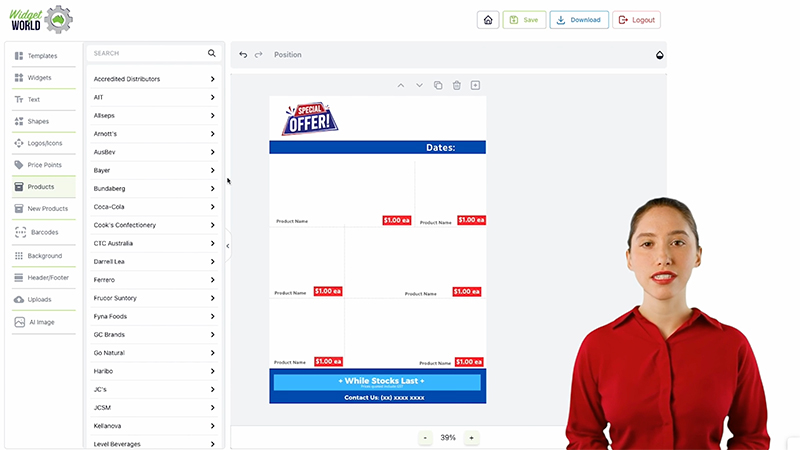This screenshot has height=450, width=800.
Task: Duplicate the page with copy icon
Action: coord(438,86)
